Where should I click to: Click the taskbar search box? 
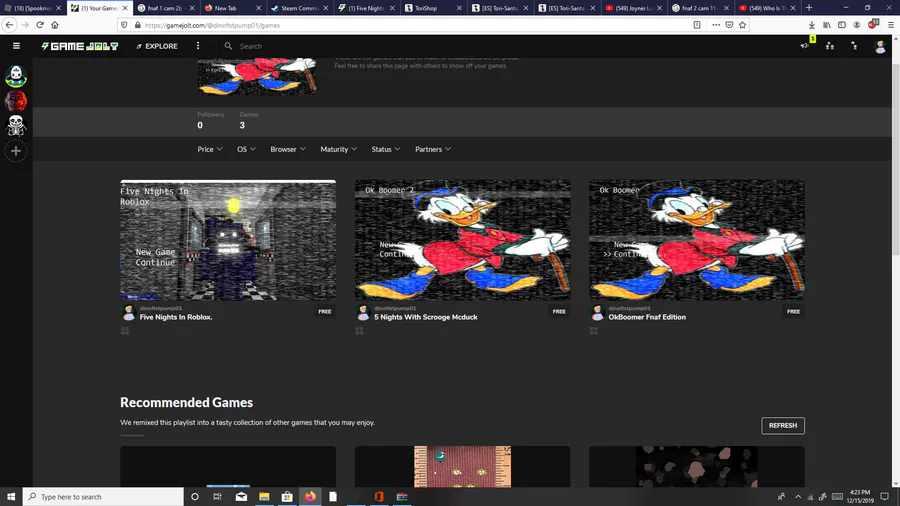103,496
